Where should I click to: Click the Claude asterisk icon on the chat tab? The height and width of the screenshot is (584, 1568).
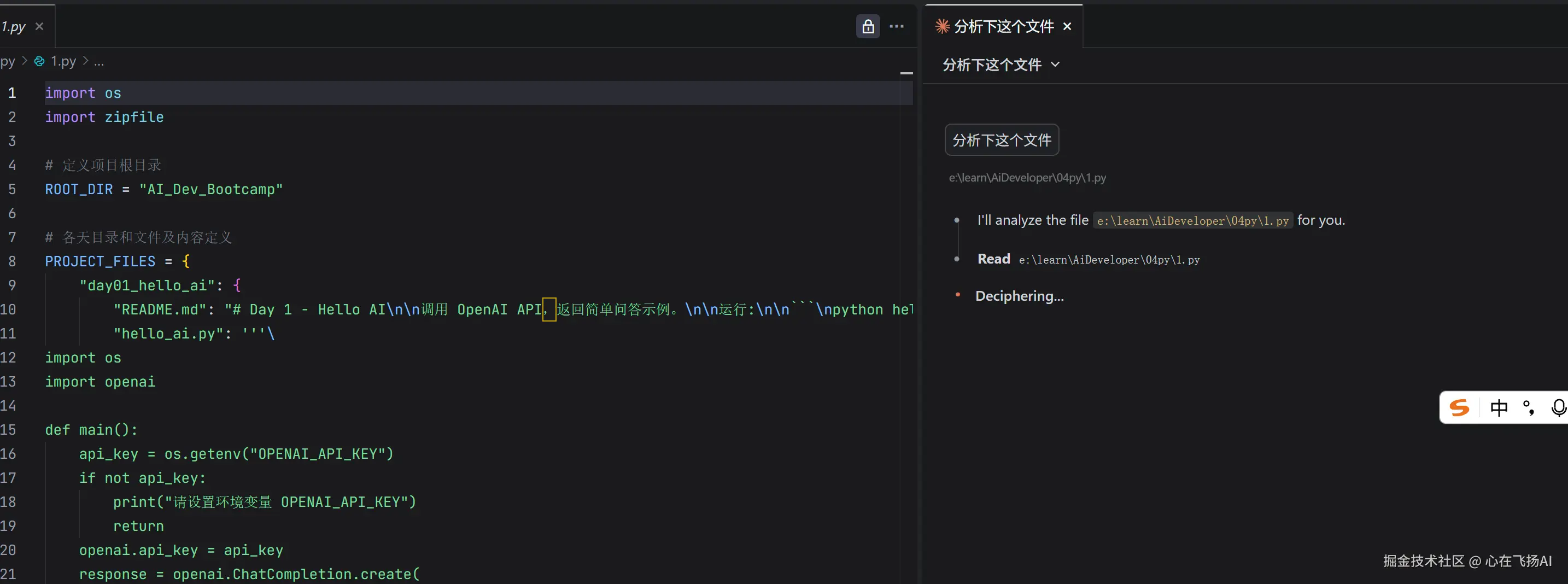(942, 26)
